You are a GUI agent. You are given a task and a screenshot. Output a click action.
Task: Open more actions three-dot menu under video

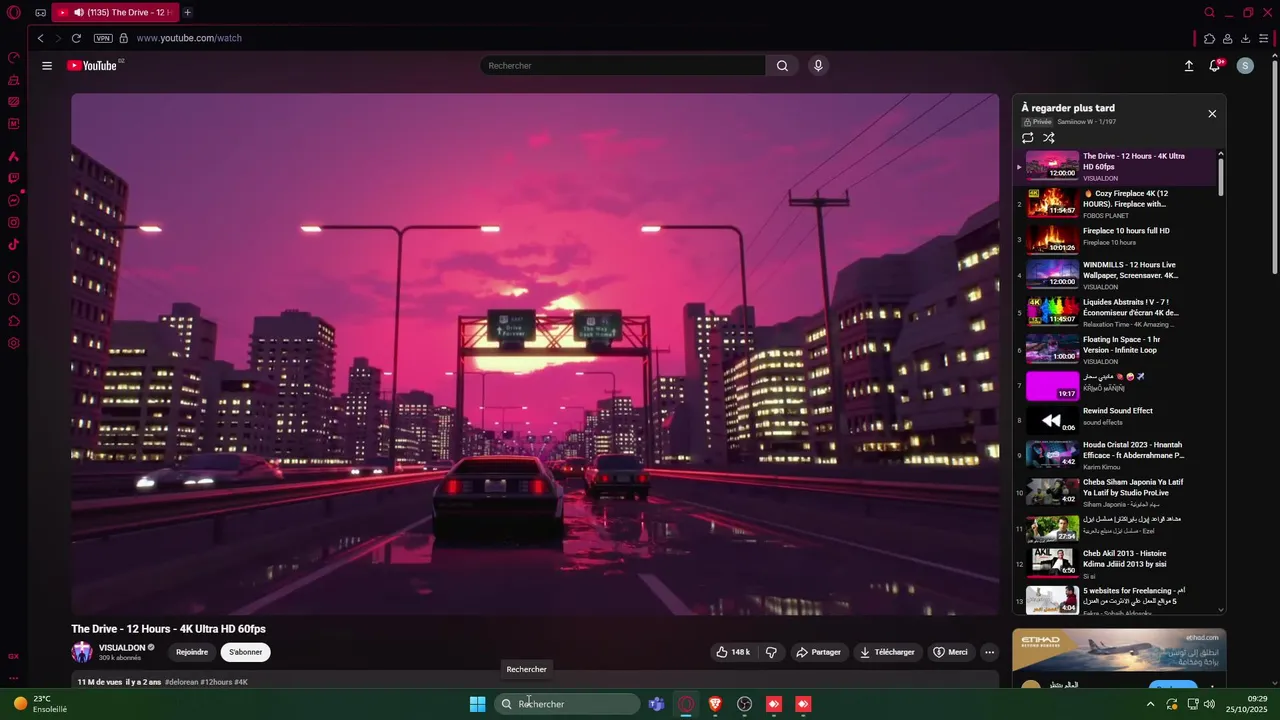pos(989,652)
